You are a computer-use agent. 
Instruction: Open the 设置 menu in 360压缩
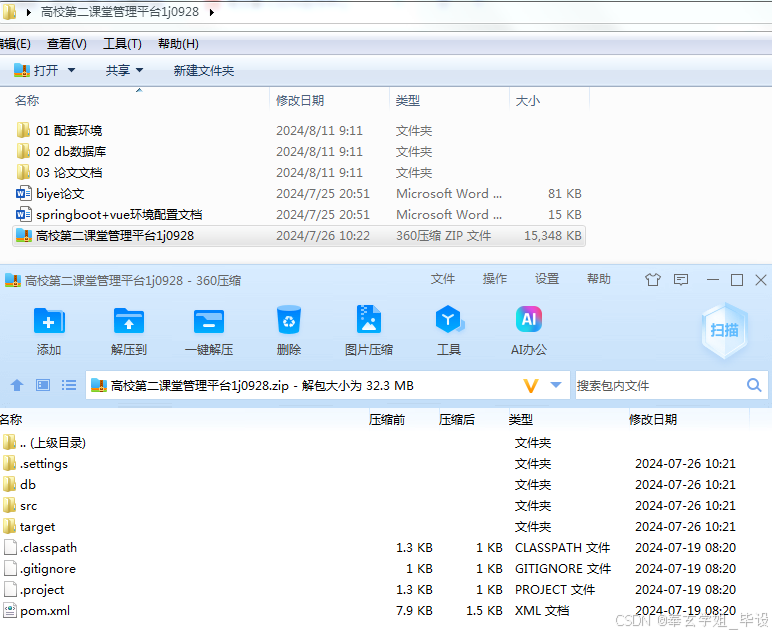(x=547, y=279)
